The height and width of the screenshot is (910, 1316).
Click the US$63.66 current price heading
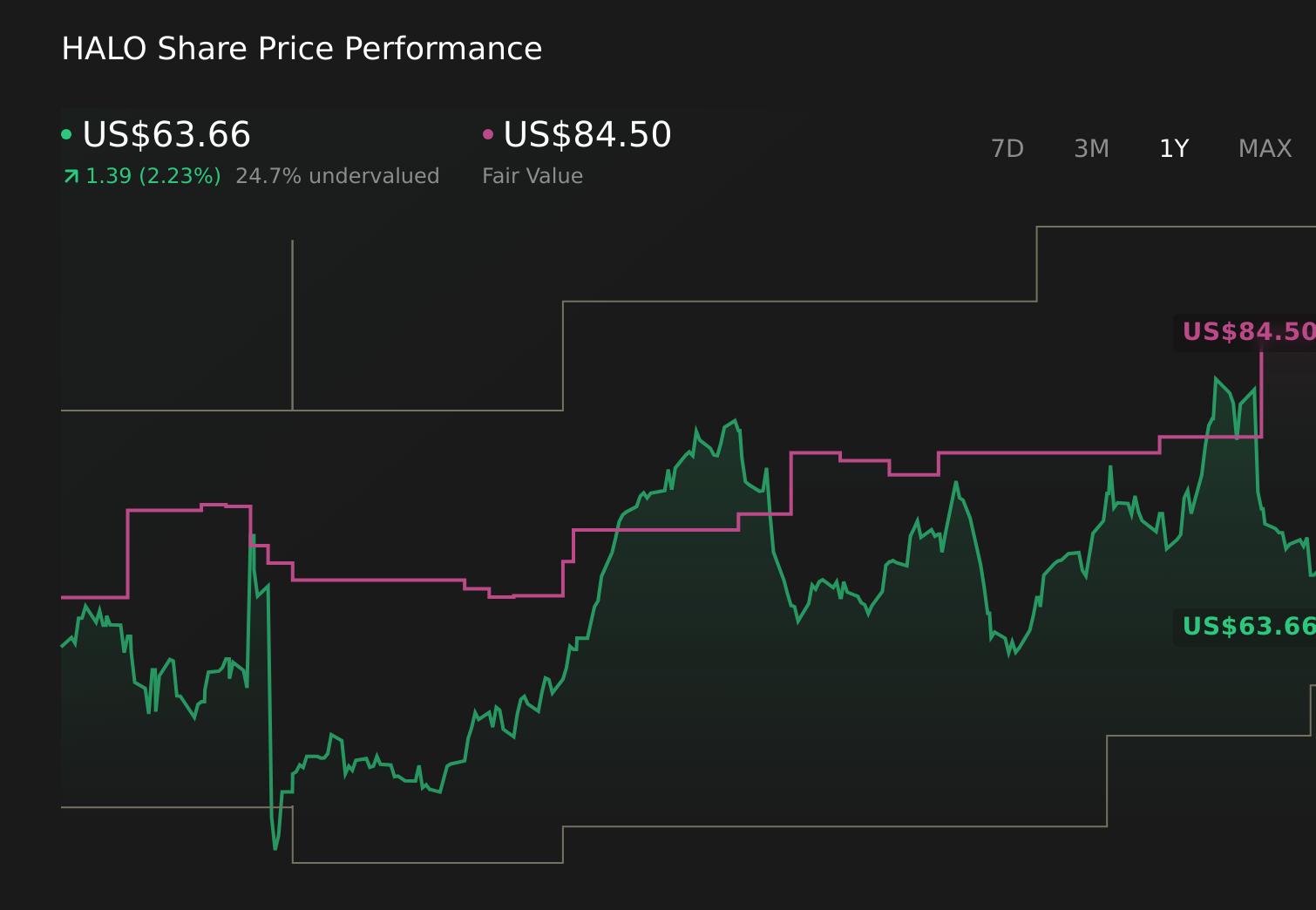pos(166,135)
